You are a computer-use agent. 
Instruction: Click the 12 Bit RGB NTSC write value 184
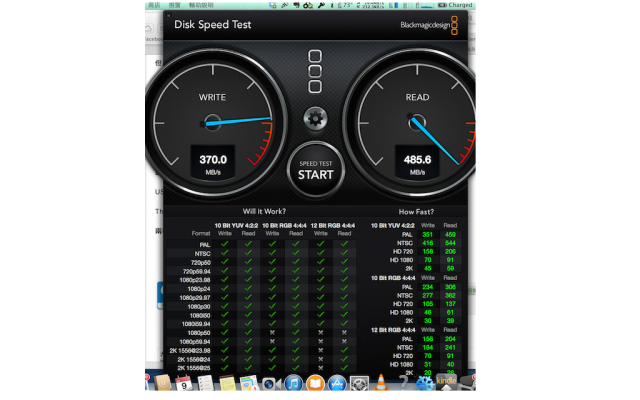click(x=427, y=348)
